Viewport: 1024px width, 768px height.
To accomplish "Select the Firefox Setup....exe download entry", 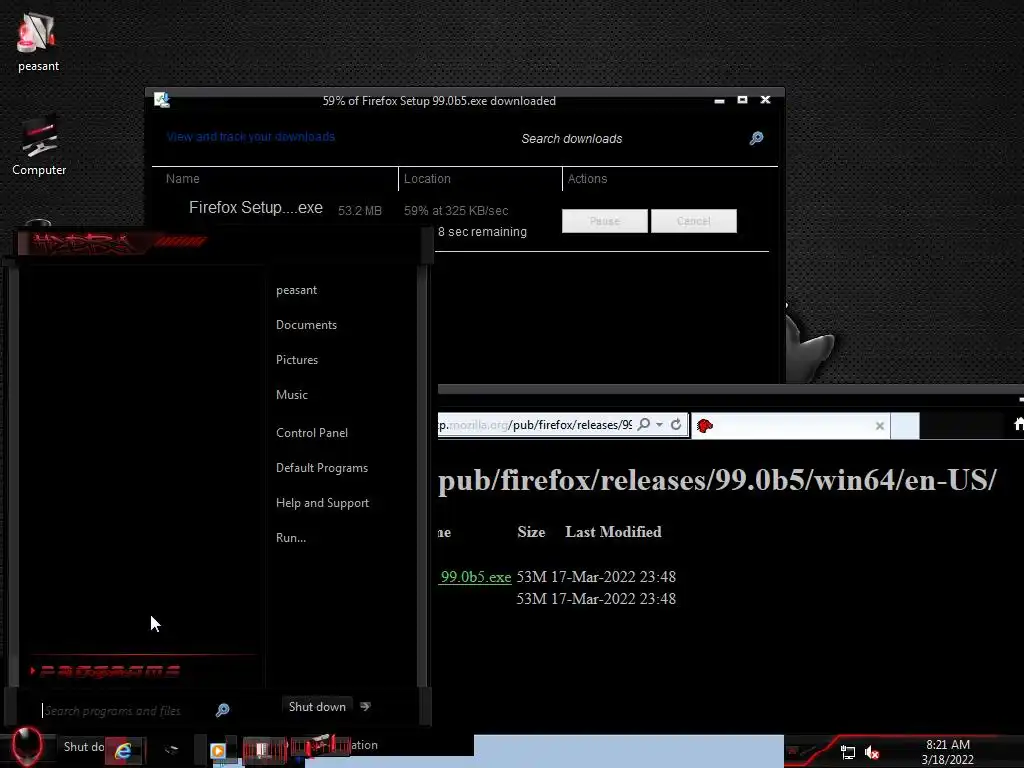I will coord(256,208).
